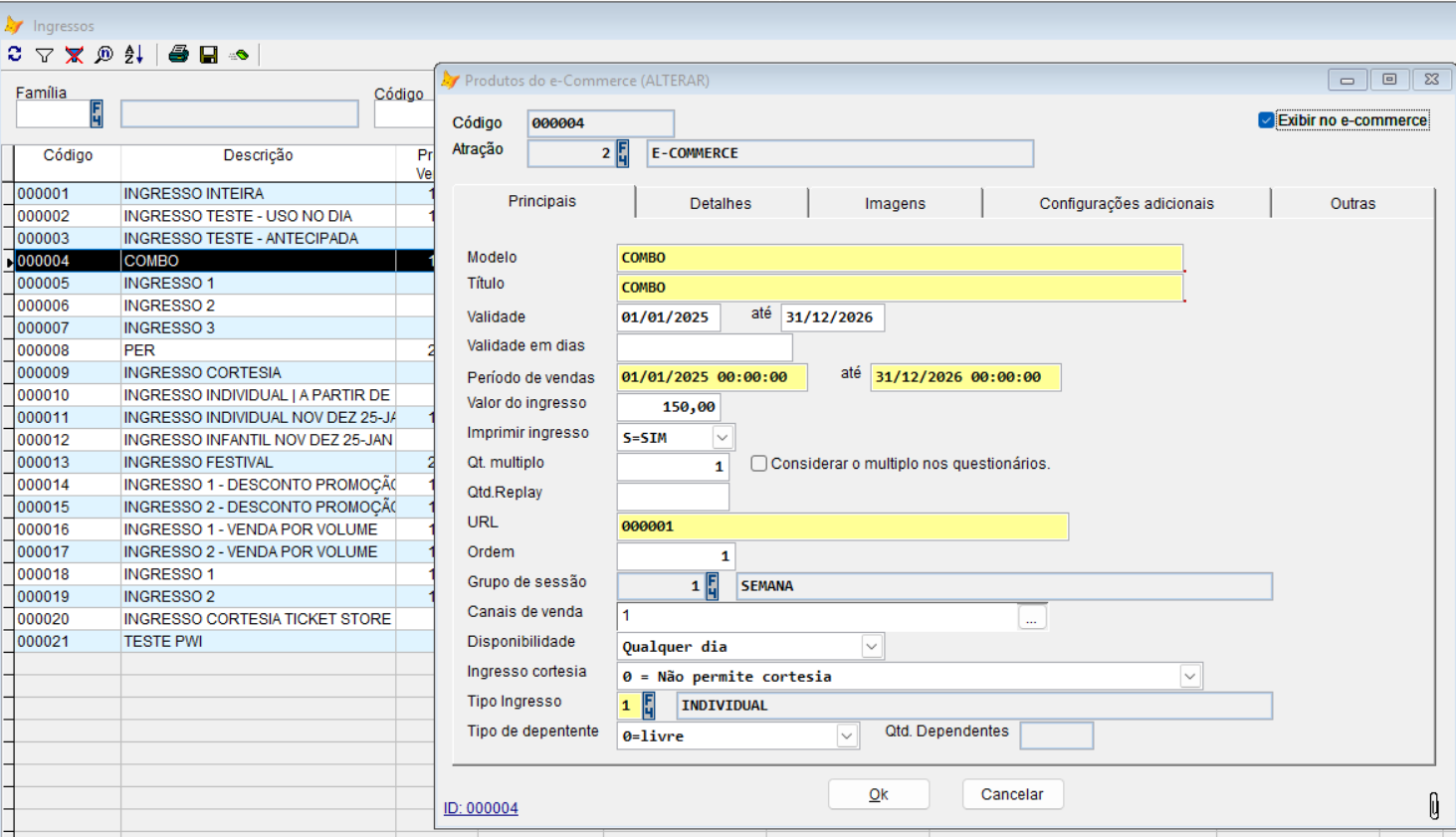Click the Valor do ingresso field
The width and height of the screenshot is (1456, 837).
tap(668, 407)
